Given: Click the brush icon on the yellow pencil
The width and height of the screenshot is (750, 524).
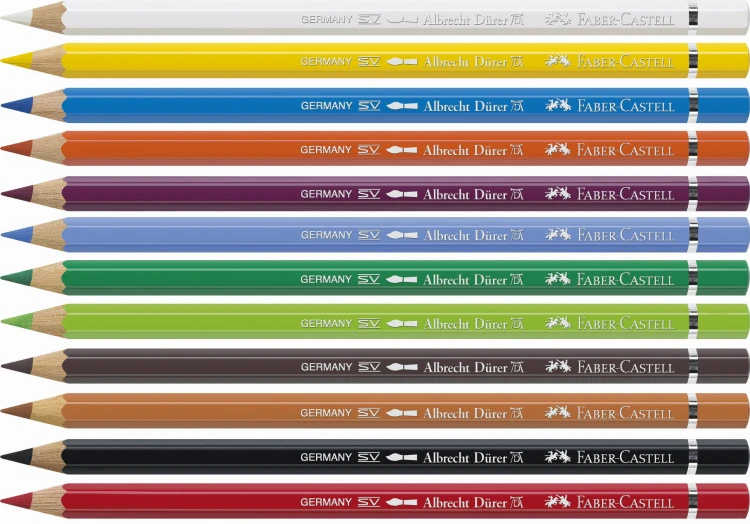Looking at the screenshot, I should (402, 62).
